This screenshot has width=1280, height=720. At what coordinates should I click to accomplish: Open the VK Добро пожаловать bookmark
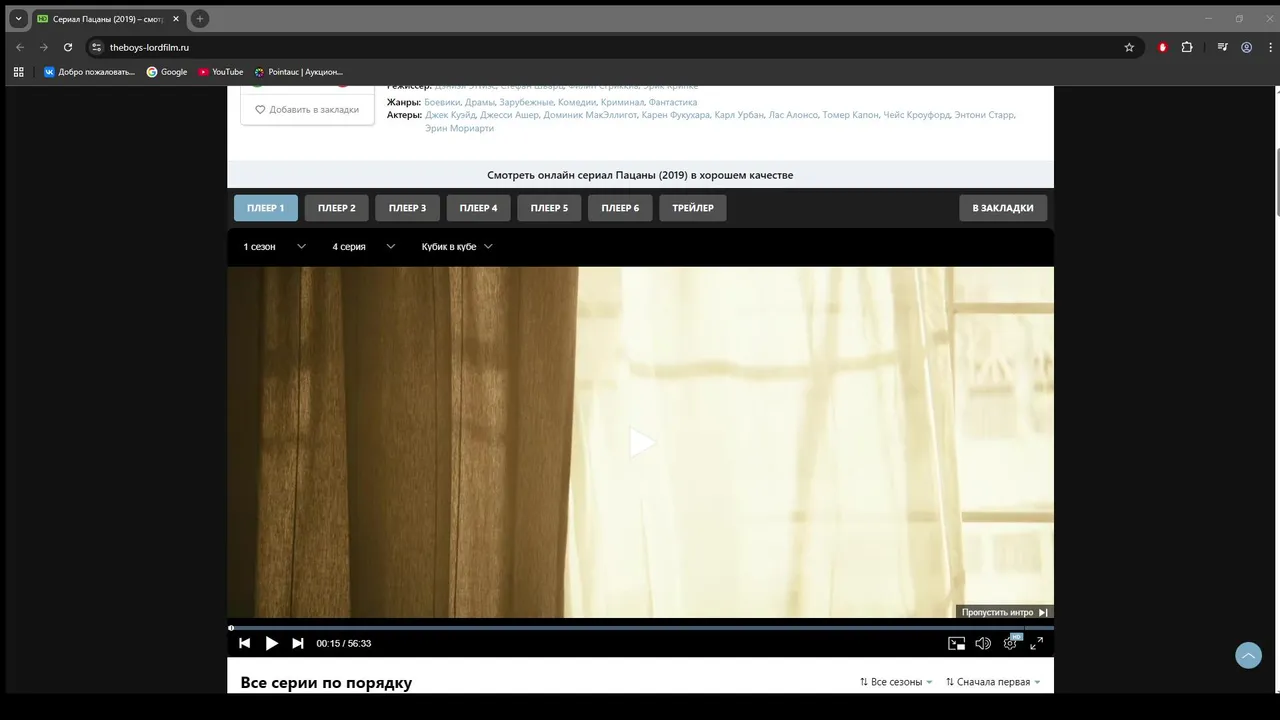pos(89,72)
